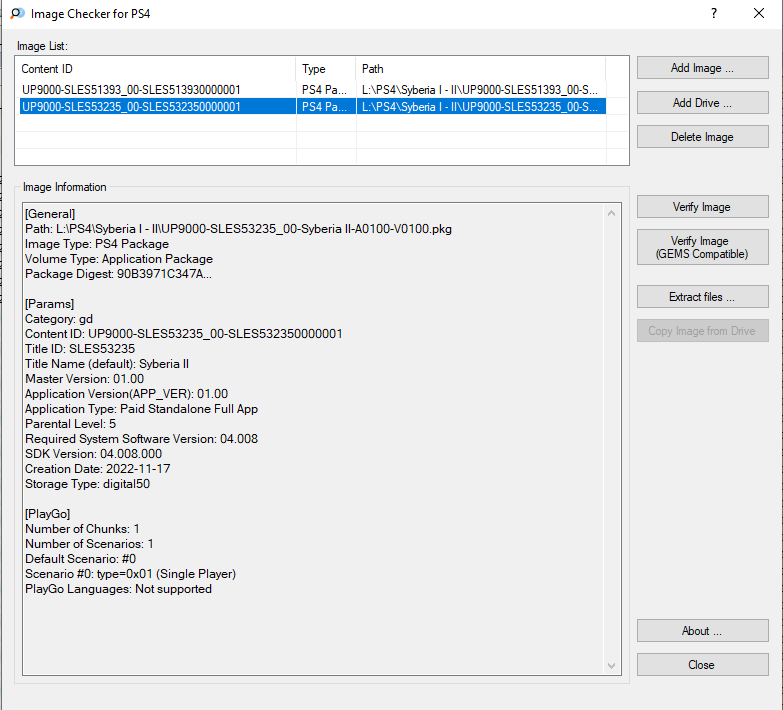Image resolution: width=783 pixels, height=710 pixels.
Task: Click the [Params] section heading
Action: [x=49, y=304]
